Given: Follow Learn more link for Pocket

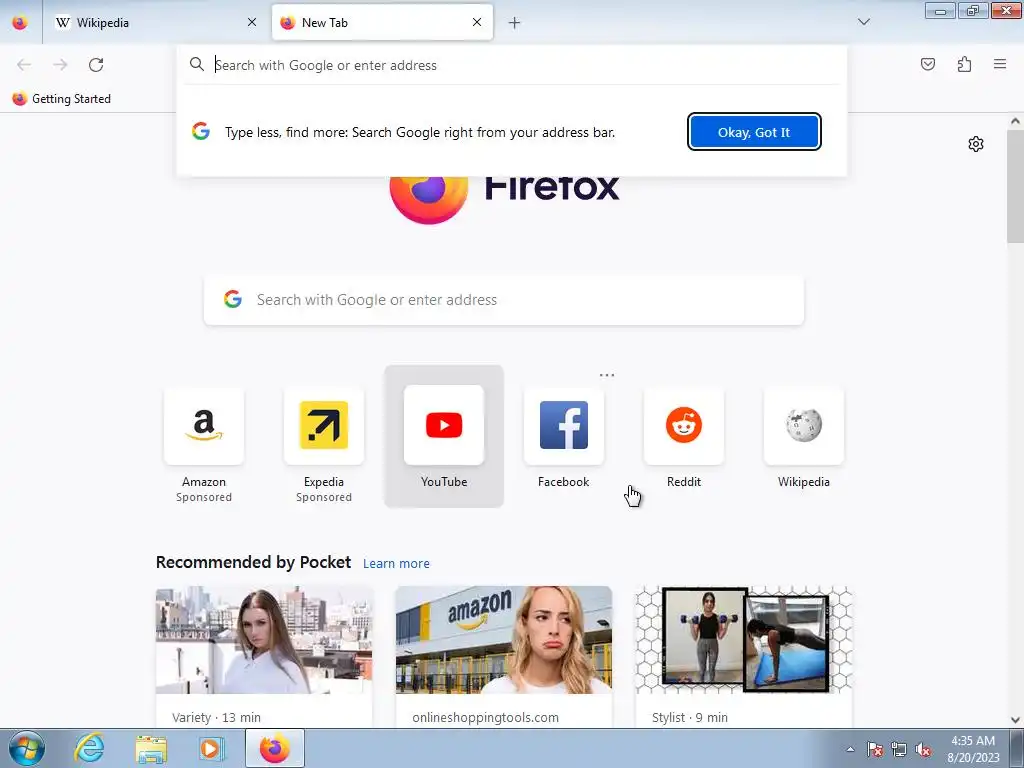Looking at the screenshot, I should [396, 563].
